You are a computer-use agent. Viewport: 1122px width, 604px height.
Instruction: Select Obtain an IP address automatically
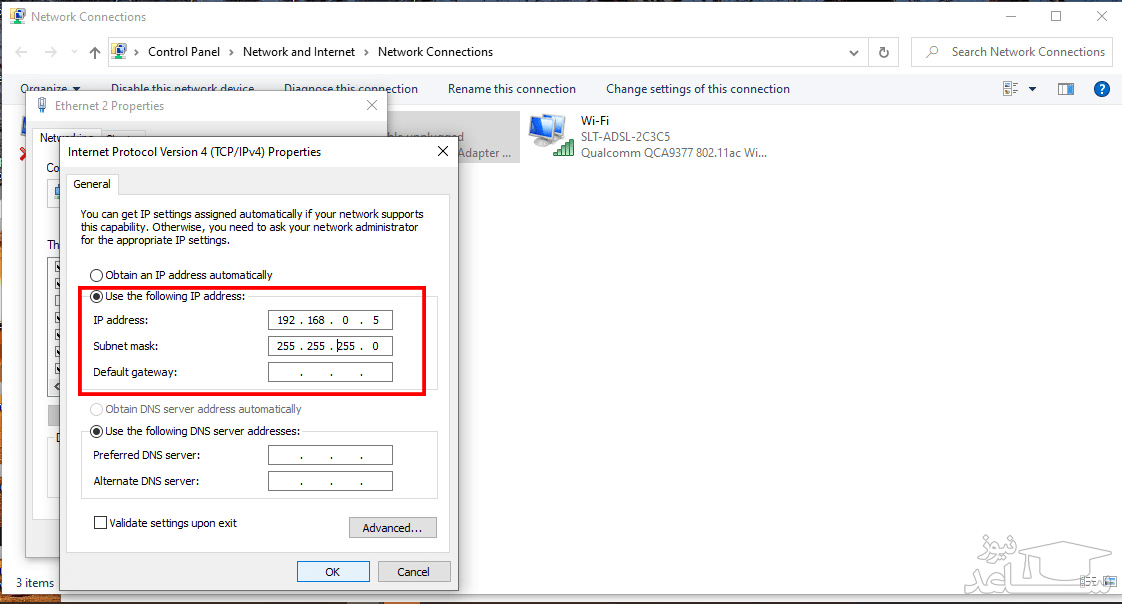pos(97,275)
